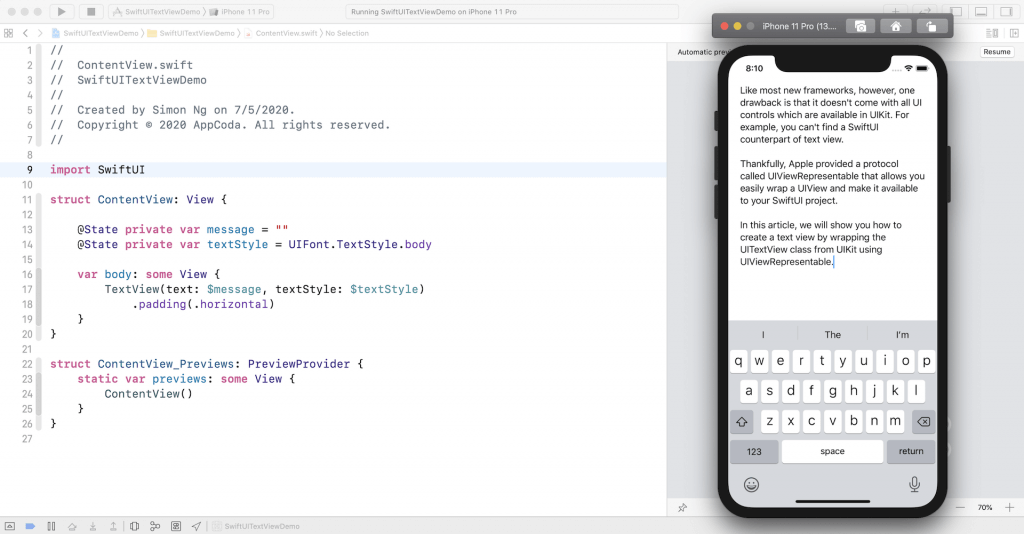1024x534 pixels.
Task: Open the related items grid icon in the jump bar
Action: (8, 33)
